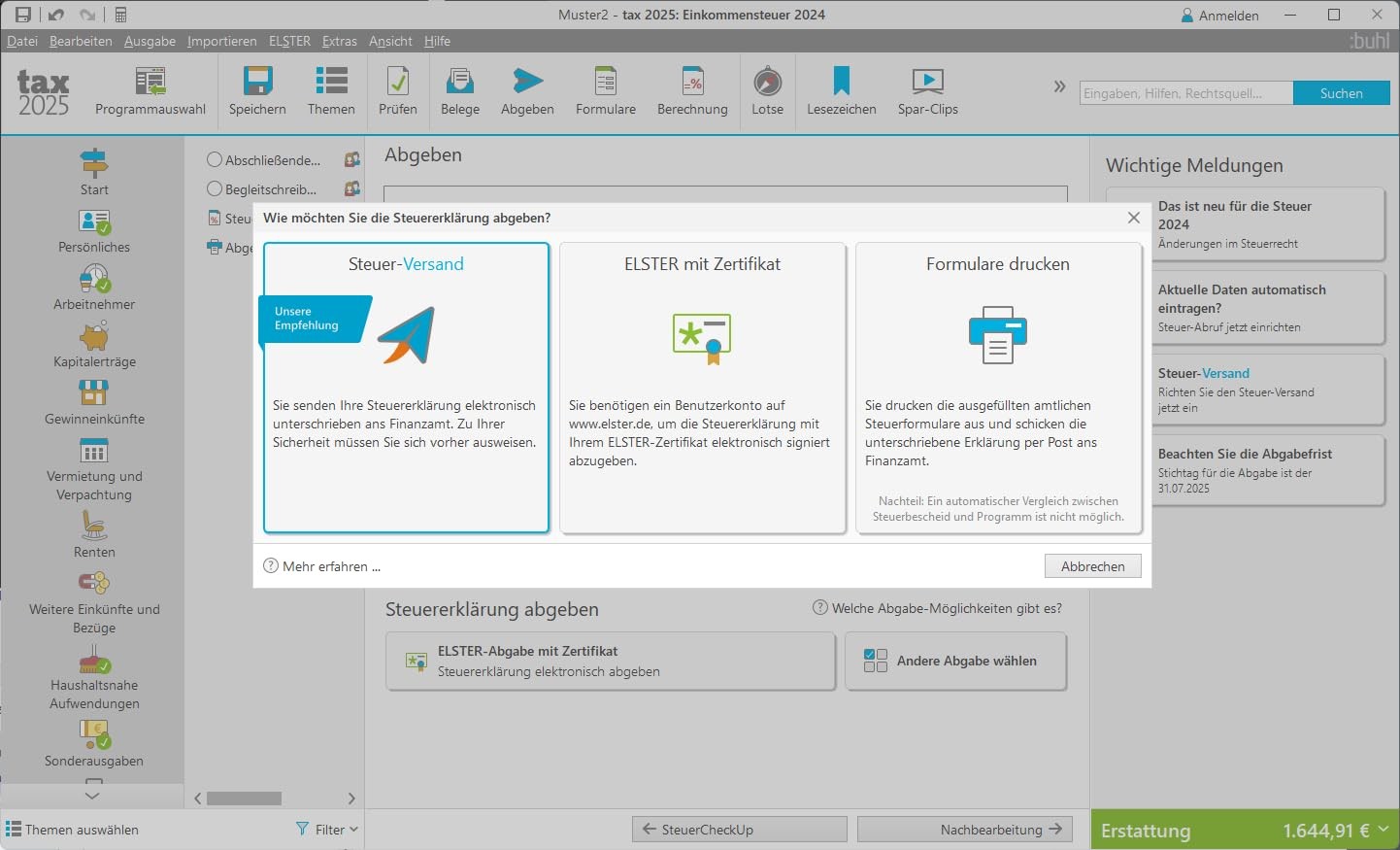The width and height of the screenshot is (1400, 850).
Task: Expand the Erstattung amount chevron
Action: tap(1383, 830)
